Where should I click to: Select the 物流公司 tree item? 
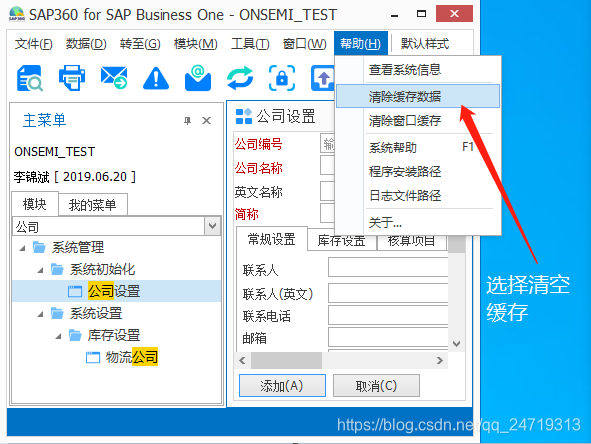tap(131, 357)
